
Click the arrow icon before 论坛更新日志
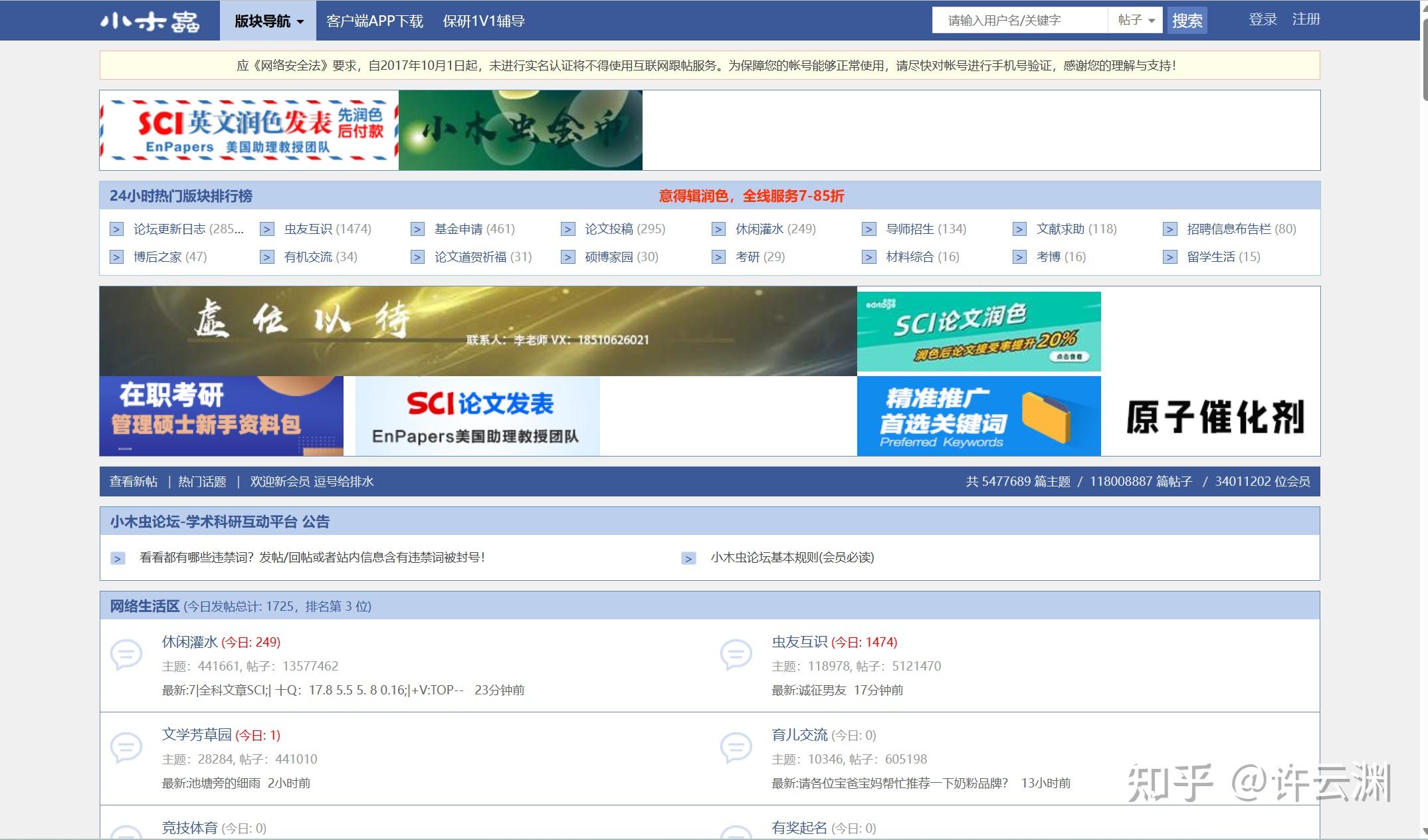click(x=116, y=229)
